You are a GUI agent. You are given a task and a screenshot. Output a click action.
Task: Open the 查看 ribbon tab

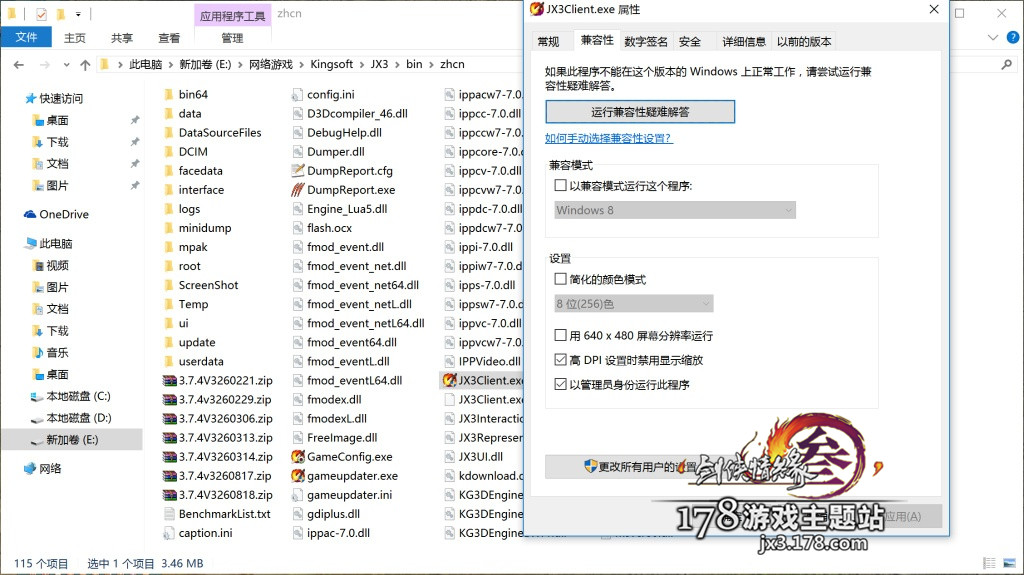pos(169,38)
